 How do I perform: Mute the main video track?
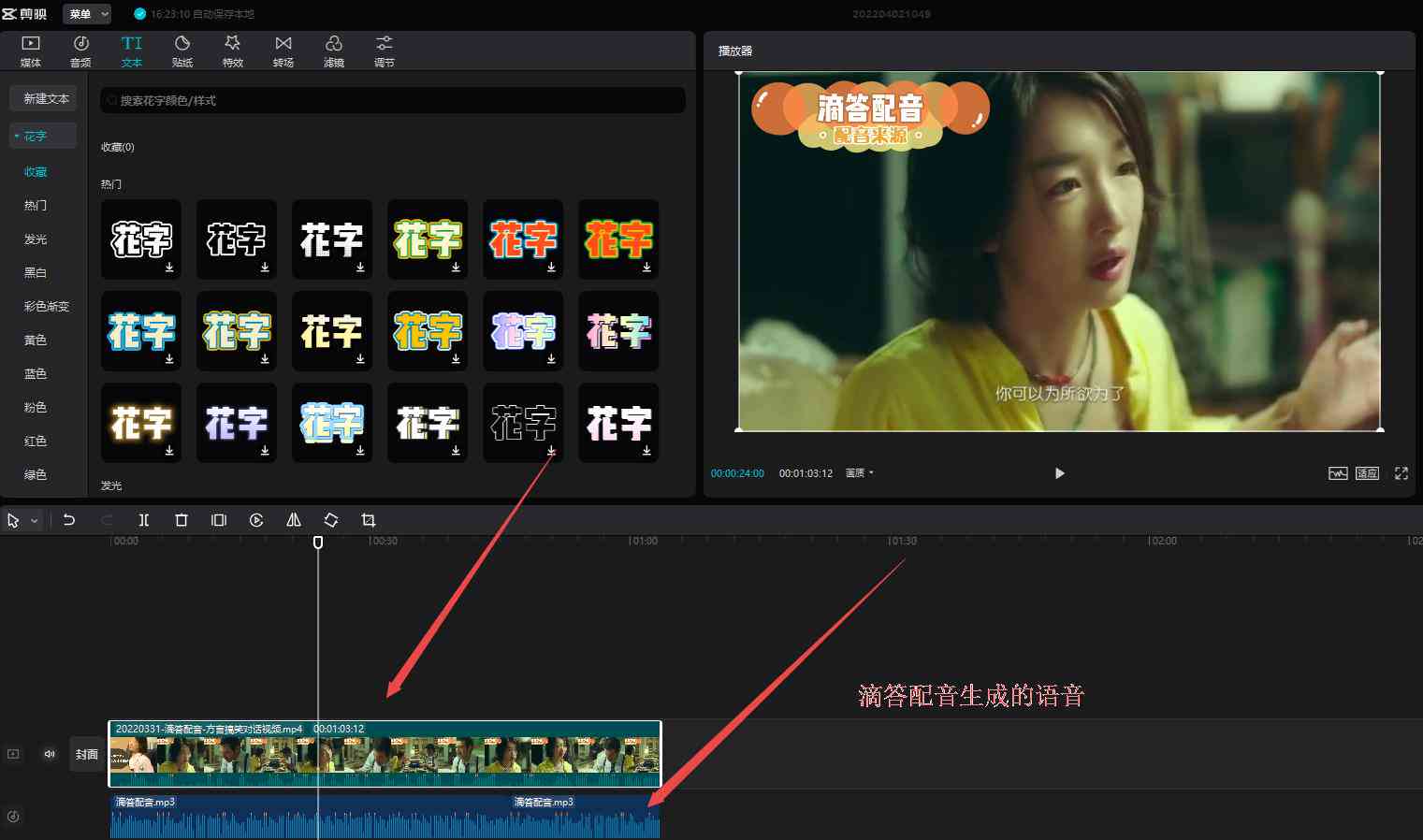[50, 754]
